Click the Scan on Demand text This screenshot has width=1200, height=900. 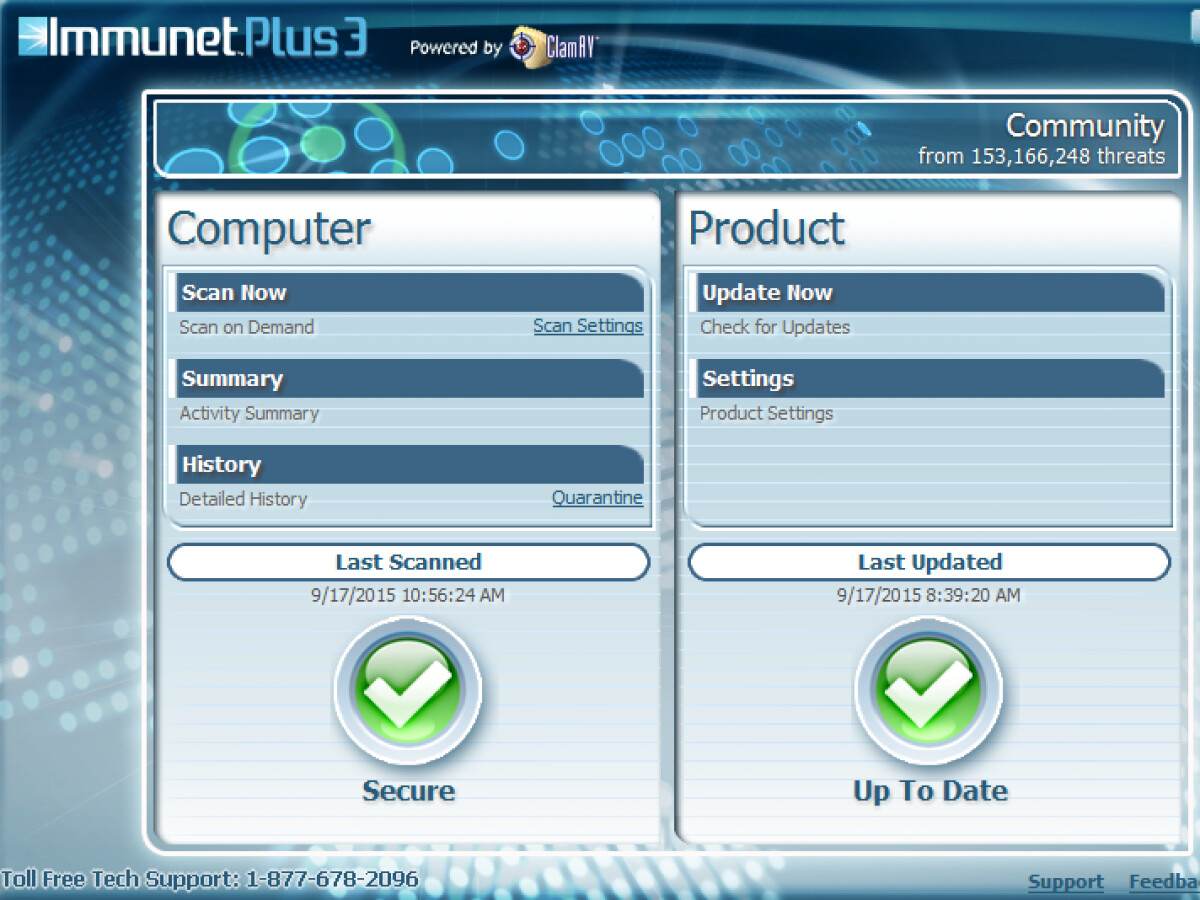246,327
